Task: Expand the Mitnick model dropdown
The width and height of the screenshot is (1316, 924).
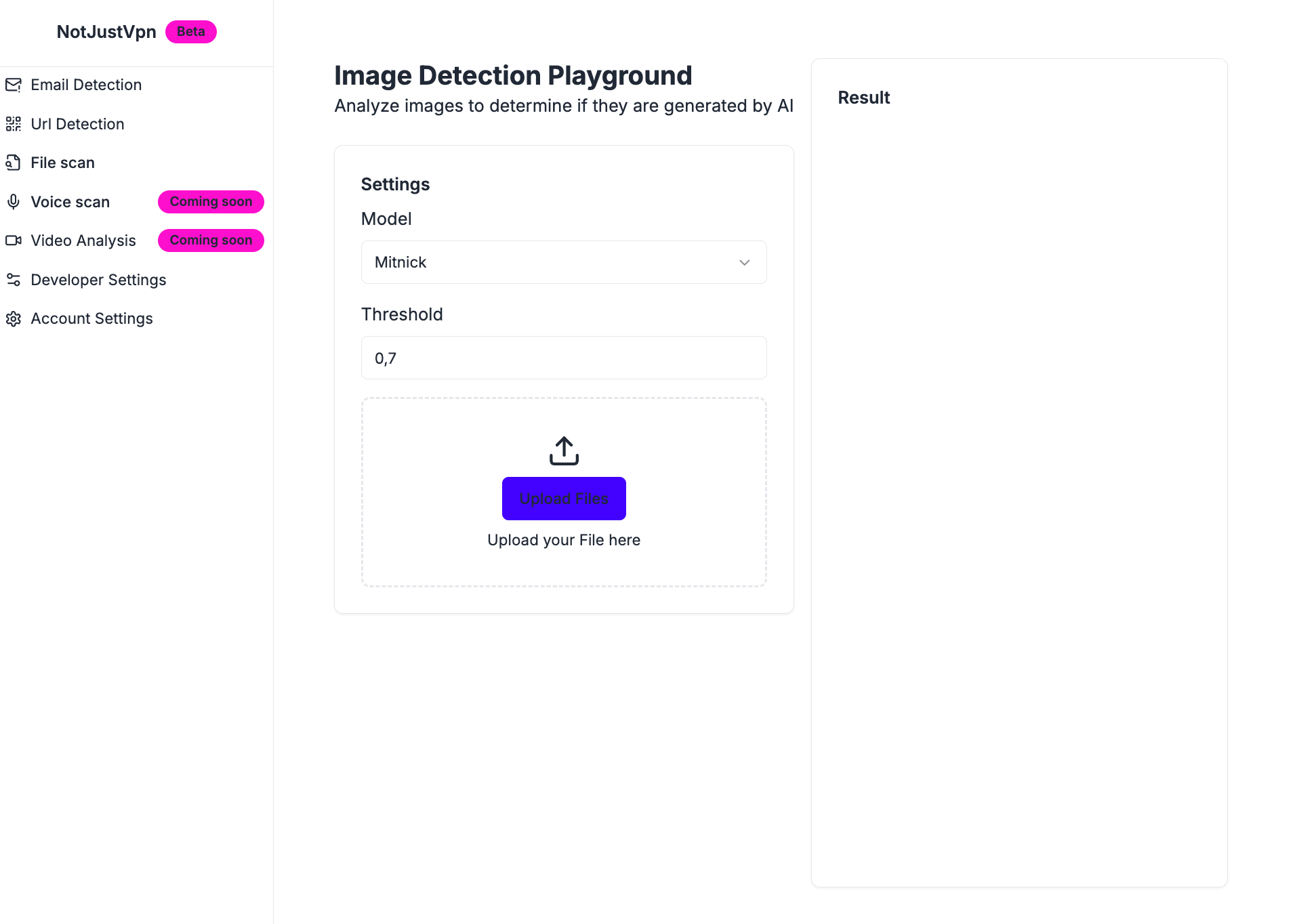Action: tap(564, 262)
